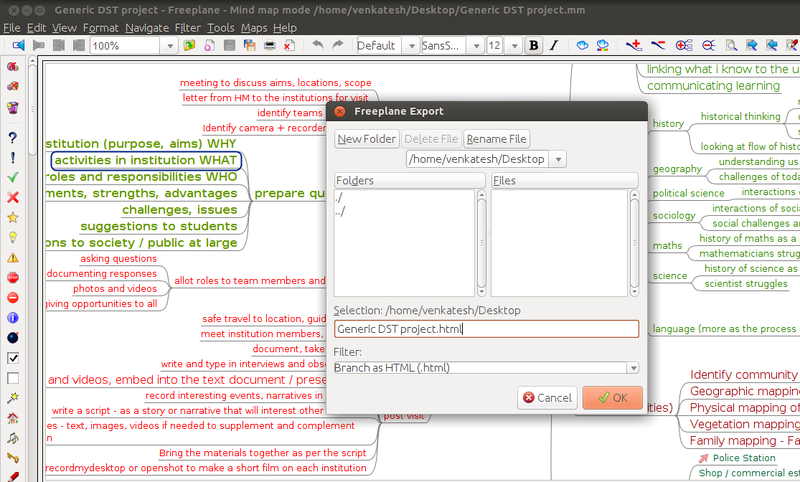Click the red stop sign icon in the sidebar
800x482 pixels.
click(x=13, y=277)
